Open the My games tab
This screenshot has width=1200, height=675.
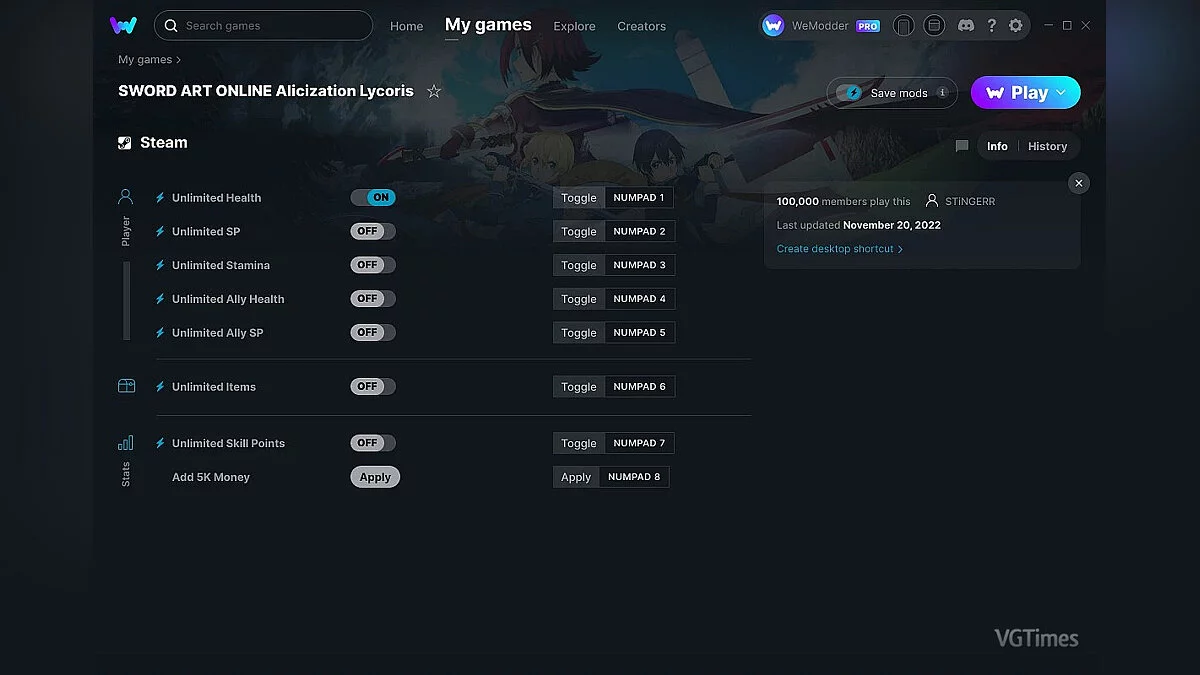coord(488,25)
